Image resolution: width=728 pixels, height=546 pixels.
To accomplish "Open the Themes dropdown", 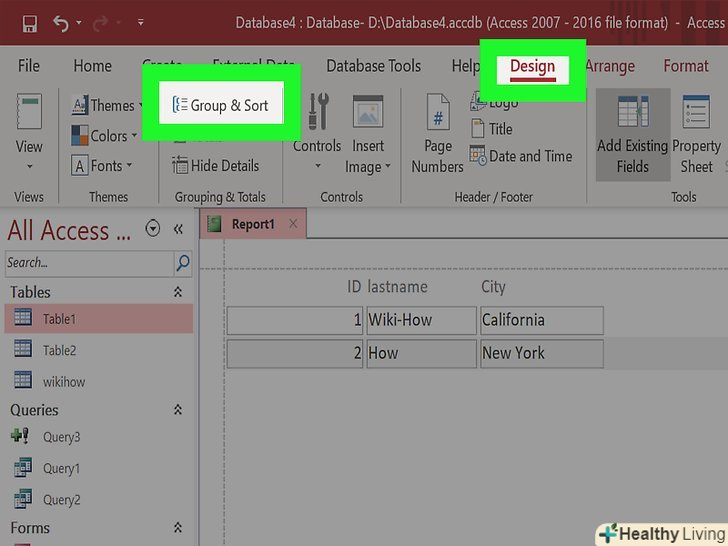I will pos(107,105).
